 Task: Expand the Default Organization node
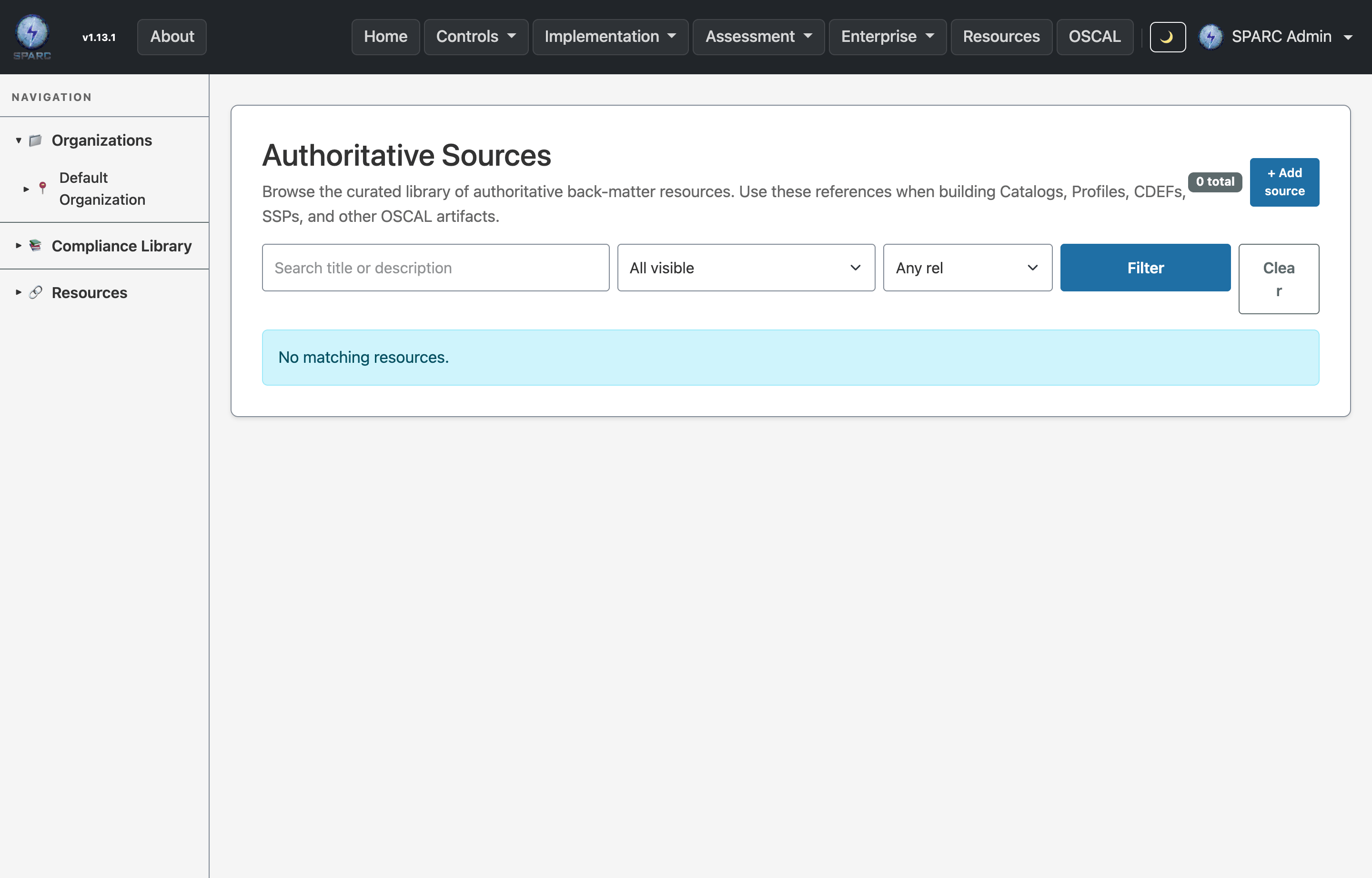[26, 189]
